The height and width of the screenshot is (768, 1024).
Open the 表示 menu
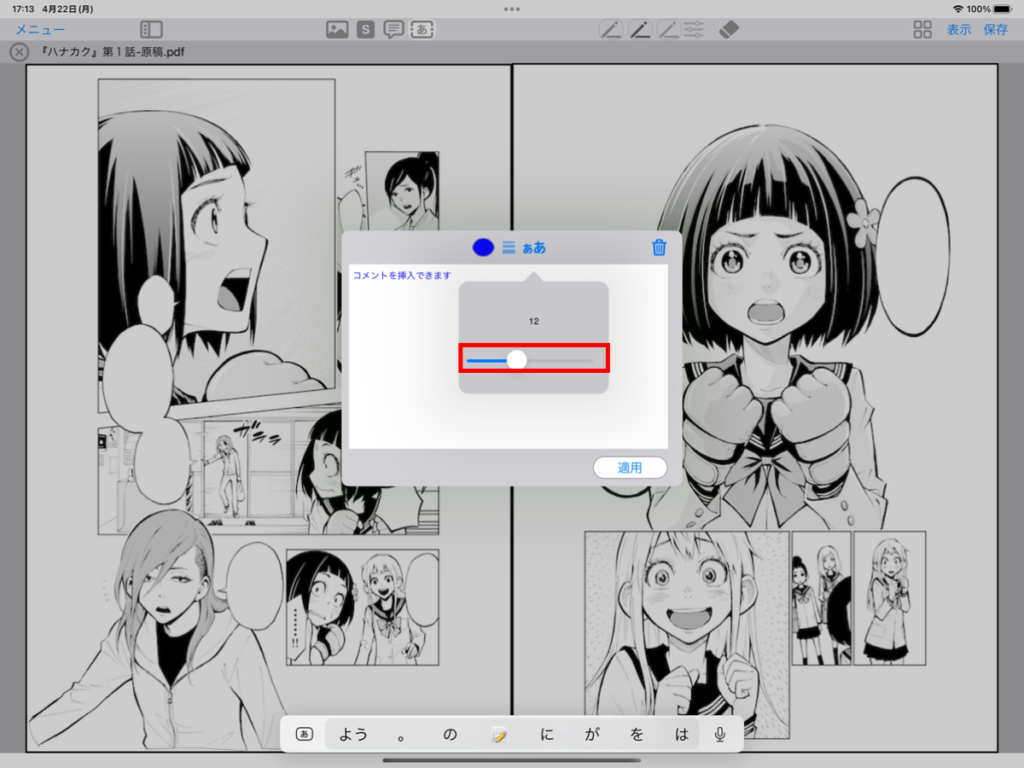pos(959,29)
